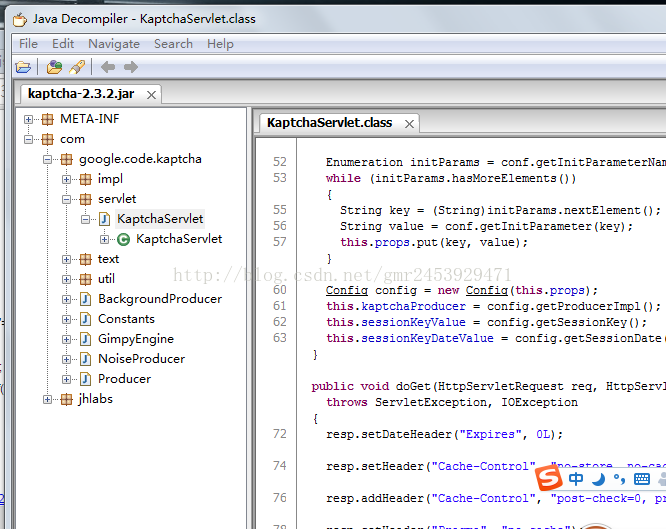Screen dimensions: 666x529
Task: Expand the Constants node
Action: point(66,319)
